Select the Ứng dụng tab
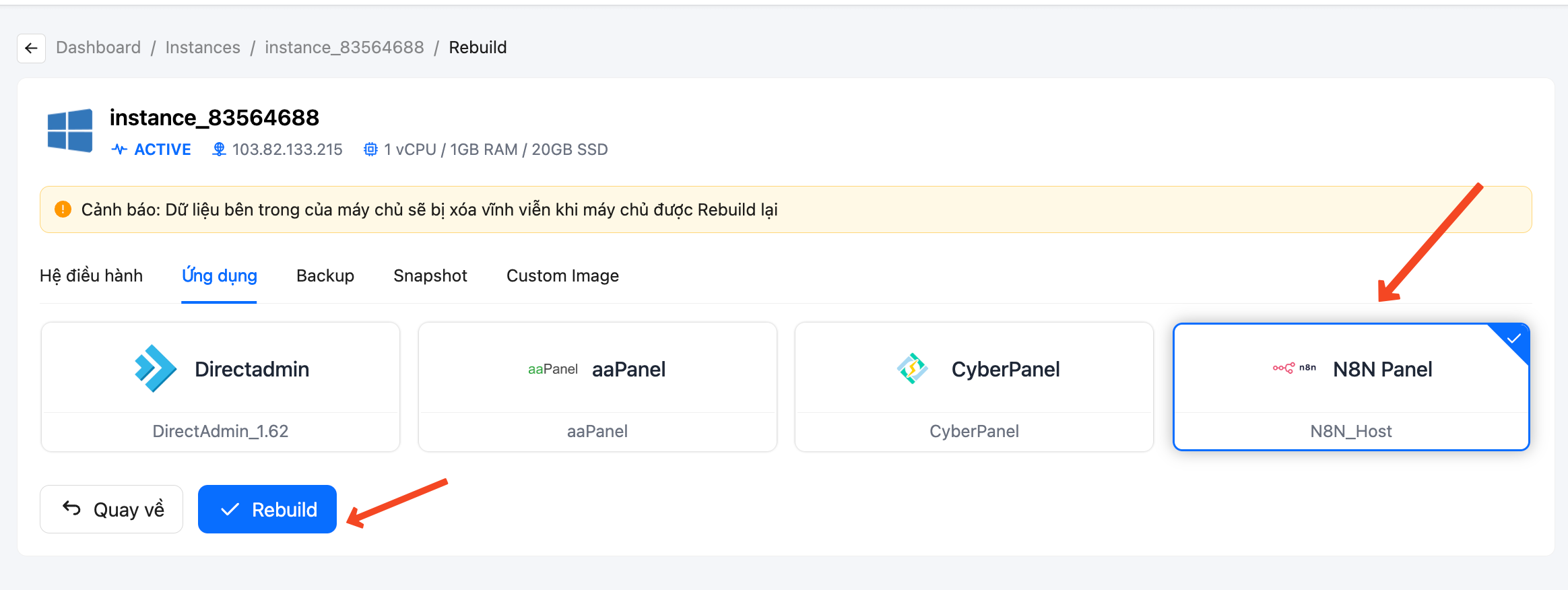The height and width of the screenshot is (590, 1568). pos(220,275)
